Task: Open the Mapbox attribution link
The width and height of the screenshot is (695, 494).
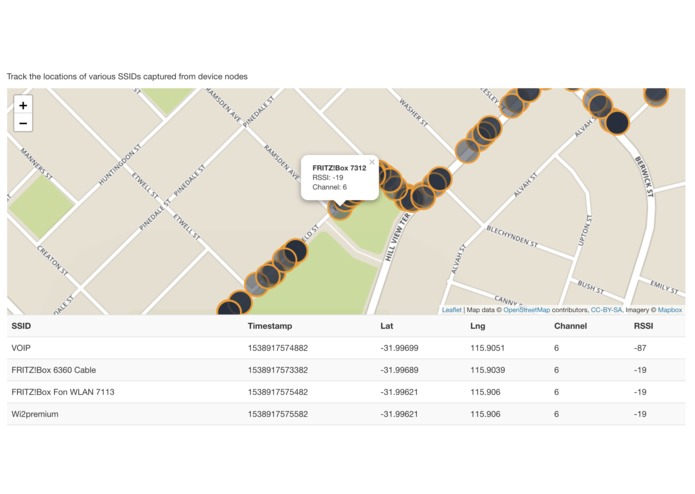Action: coord(670,310)
